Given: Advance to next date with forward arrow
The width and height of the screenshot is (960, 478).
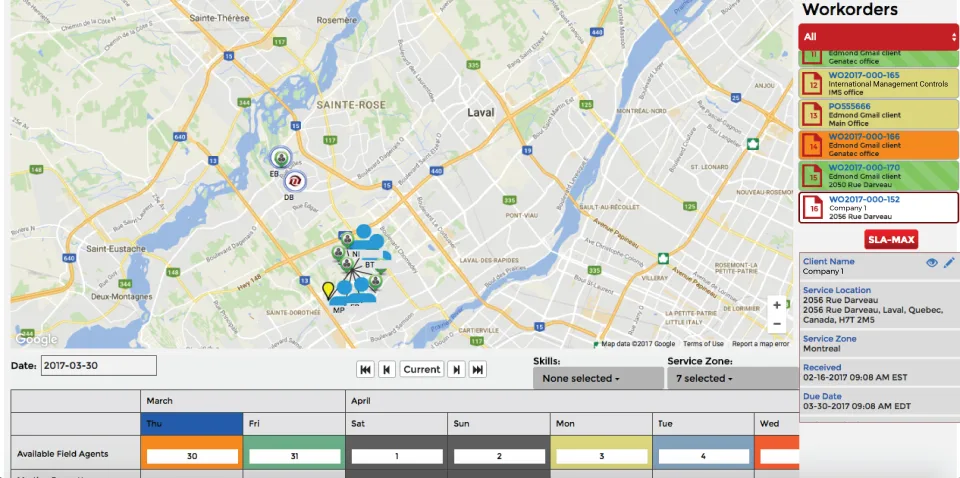Looking at the screenshot, I should pos(456,370).
